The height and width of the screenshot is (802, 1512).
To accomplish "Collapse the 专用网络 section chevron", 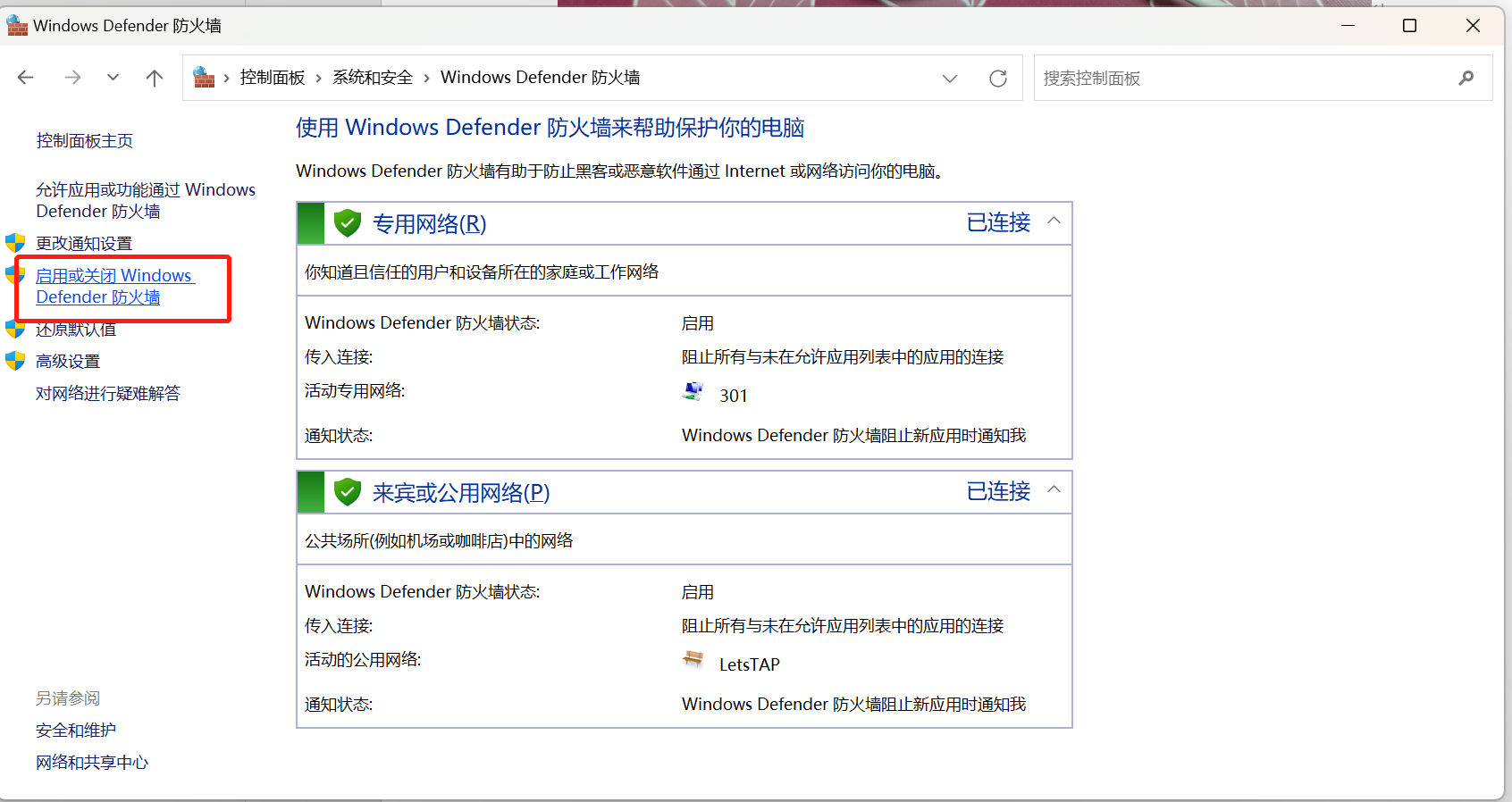I will [1054, 221].
